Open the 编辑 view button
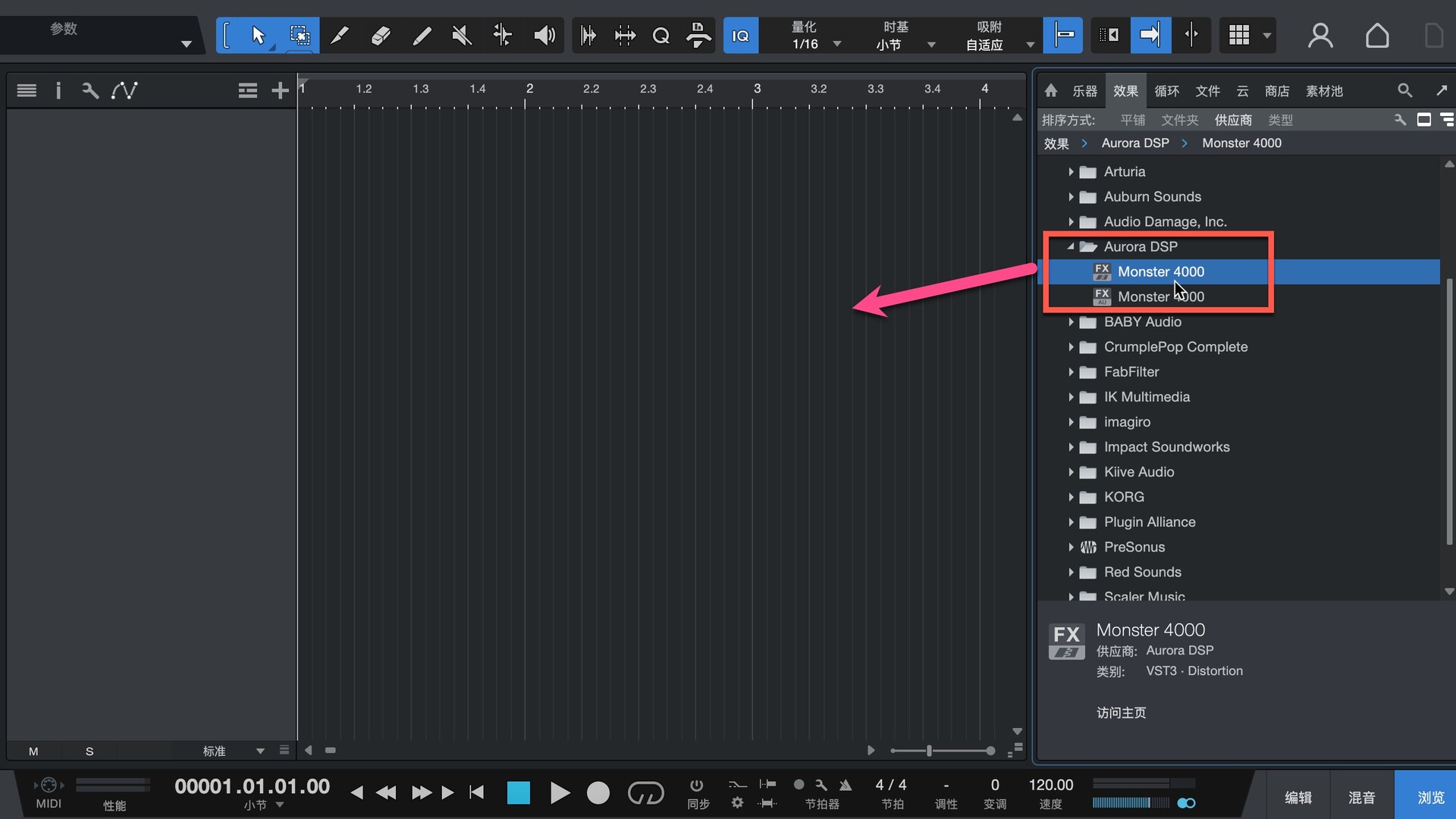This screenshot has width=1456, height=819. coord(1298,798)
